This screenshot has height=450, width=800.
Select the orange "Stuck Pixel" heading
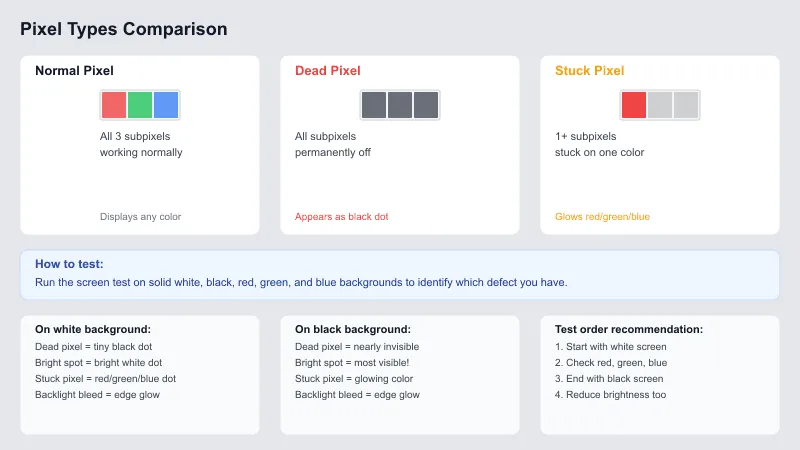pos(589,71)
